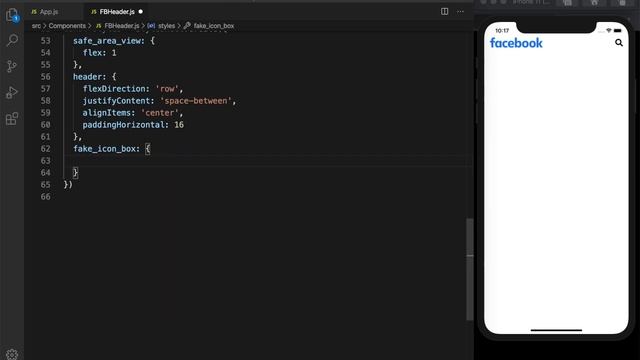This screenshot has width=640, height=360.
Task: Click the Wi-Fi icon in simulator status bar
Action: (x=609, y=31)
